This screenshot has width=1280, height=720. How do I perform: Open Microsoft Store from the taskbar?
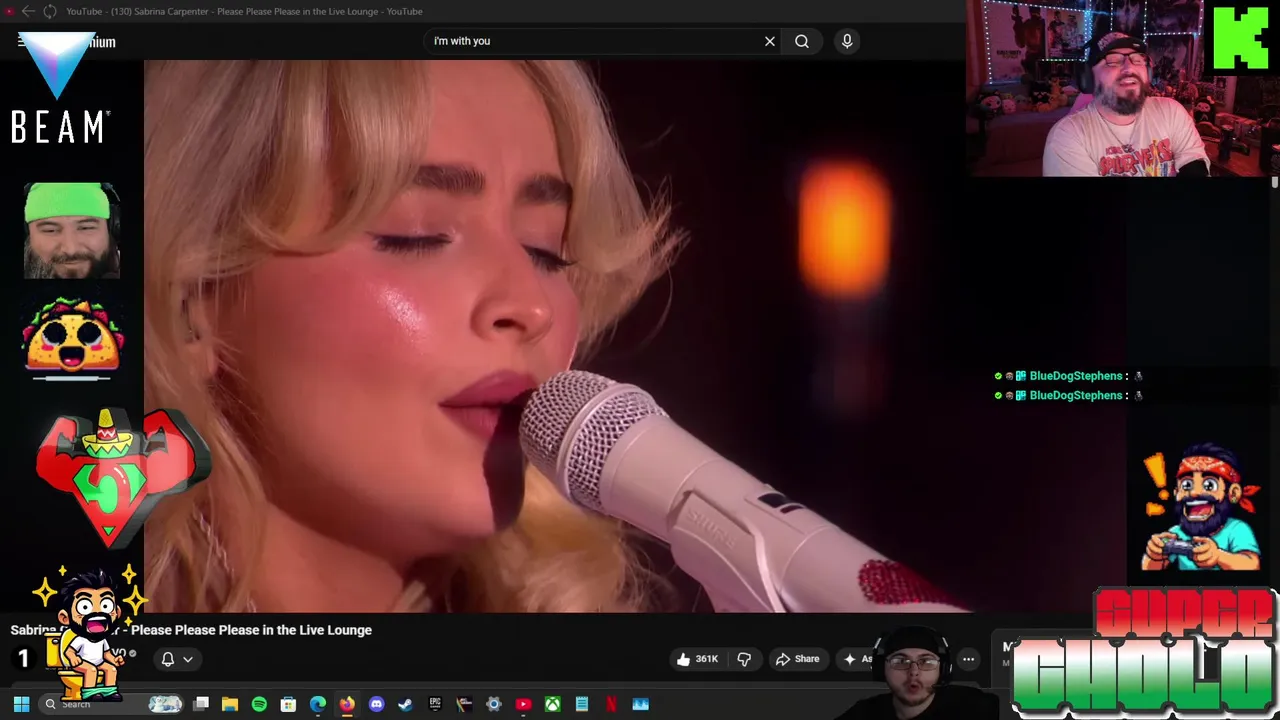[x=288, y=704]
